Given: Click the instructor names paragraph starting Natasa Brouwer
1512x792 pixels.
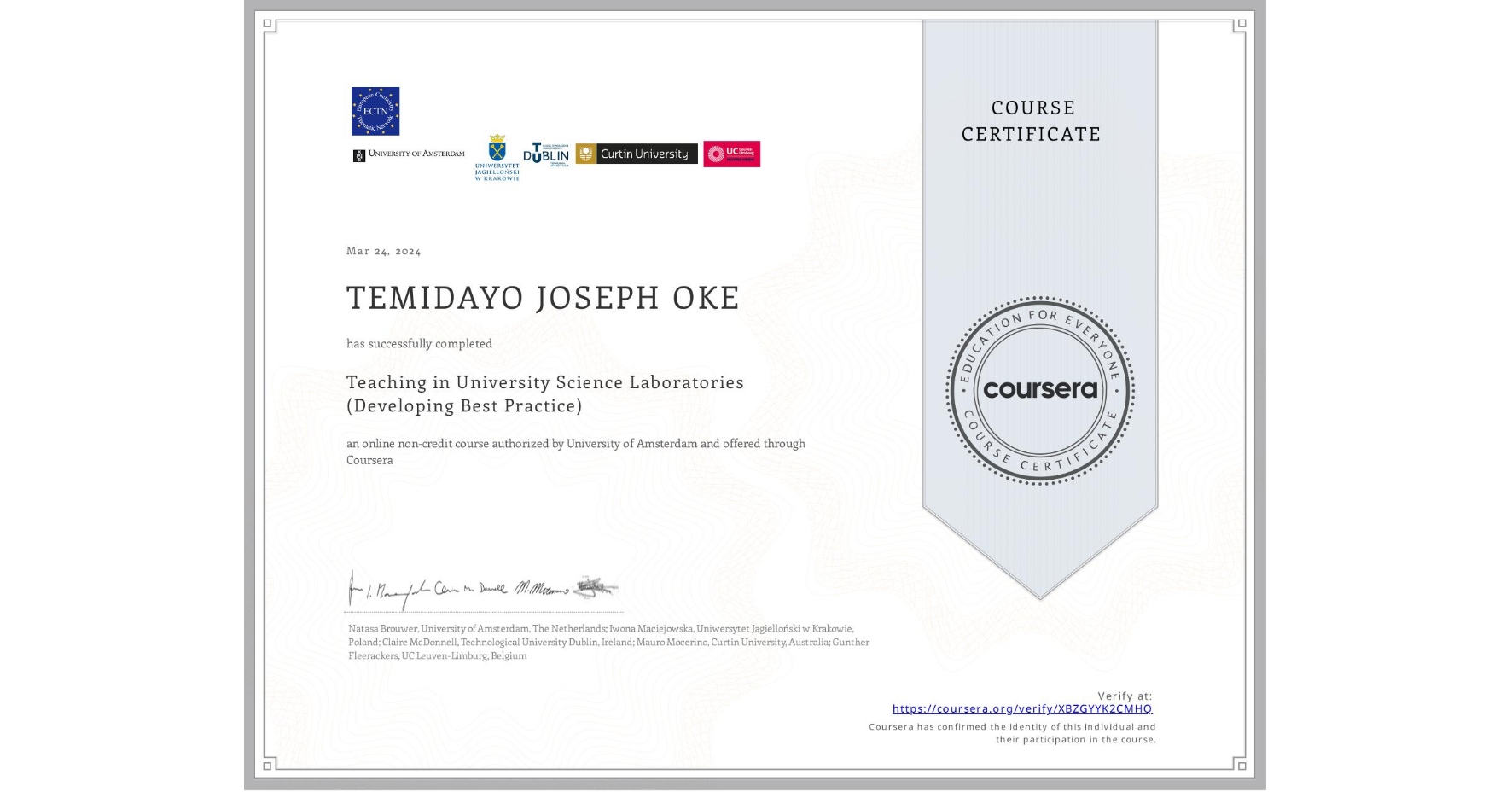Looking at the screenshot, I should 608,642.
